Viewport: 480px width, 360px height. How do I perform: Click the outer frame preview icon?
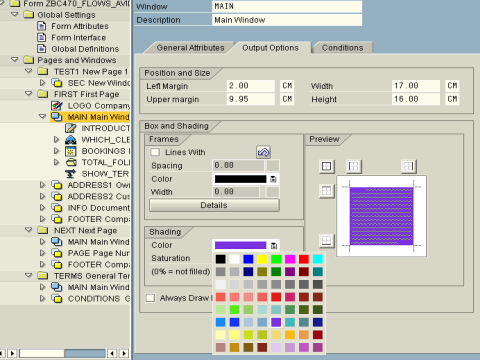click(326, 166)
